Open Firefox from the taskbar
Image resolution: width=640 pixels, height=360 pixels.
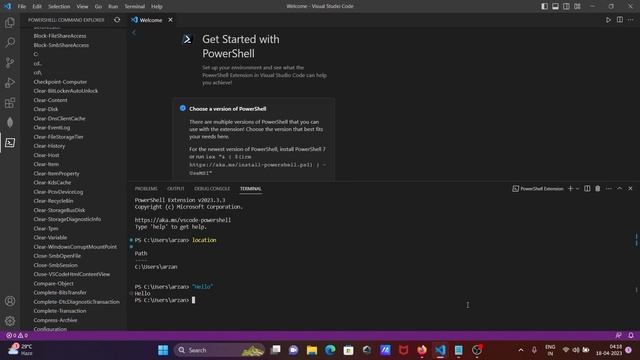click(x=422, y=350)
